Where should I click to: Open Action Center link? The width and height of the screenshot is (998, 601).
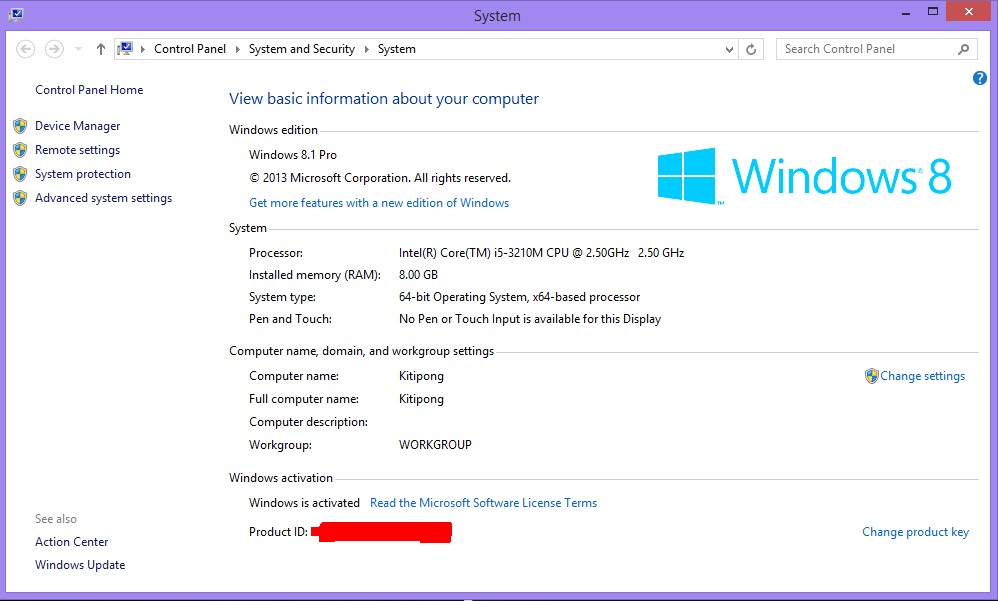pyautogui.click(x=71, y=542)
